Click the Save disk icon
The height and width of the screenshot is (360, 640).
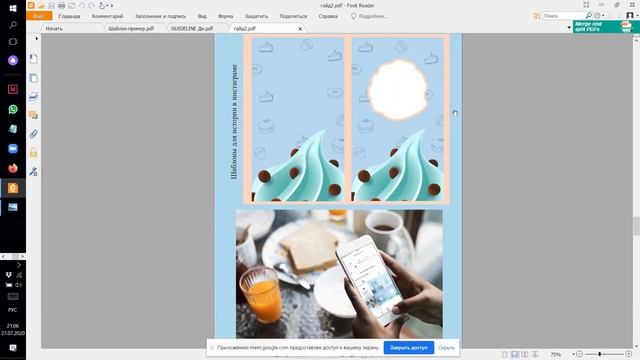51,6
